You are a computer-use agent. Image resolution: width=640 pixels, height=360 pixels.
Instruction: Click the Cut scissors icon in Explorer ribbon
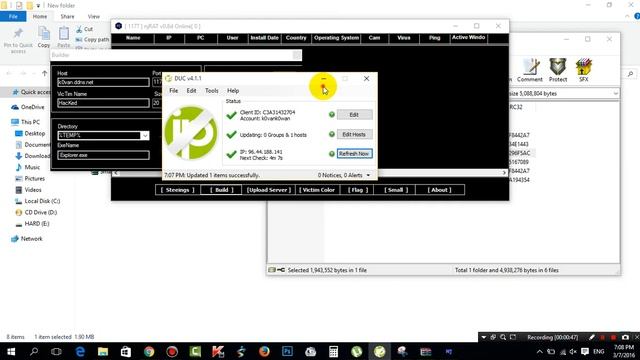click(x=79, y=29)
